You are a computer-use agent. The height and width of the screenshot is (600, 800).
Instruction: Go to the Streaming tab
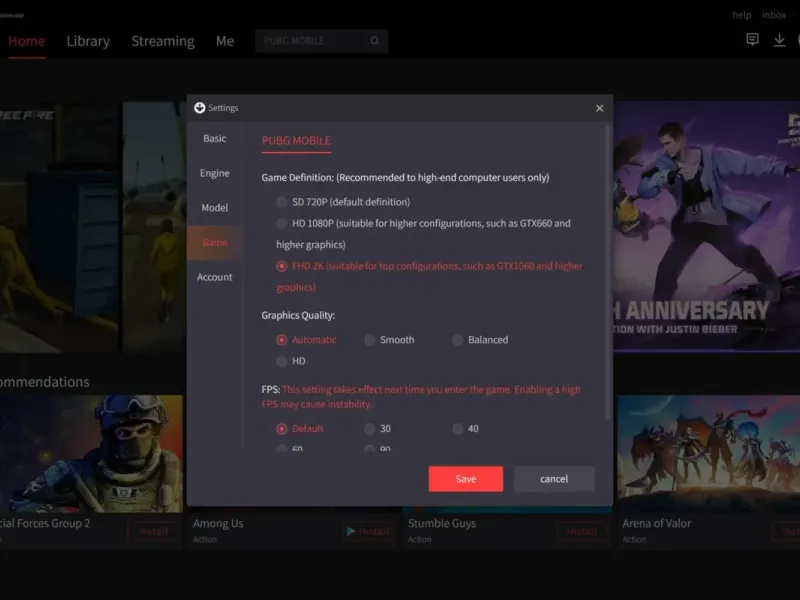tap(163, 41)
